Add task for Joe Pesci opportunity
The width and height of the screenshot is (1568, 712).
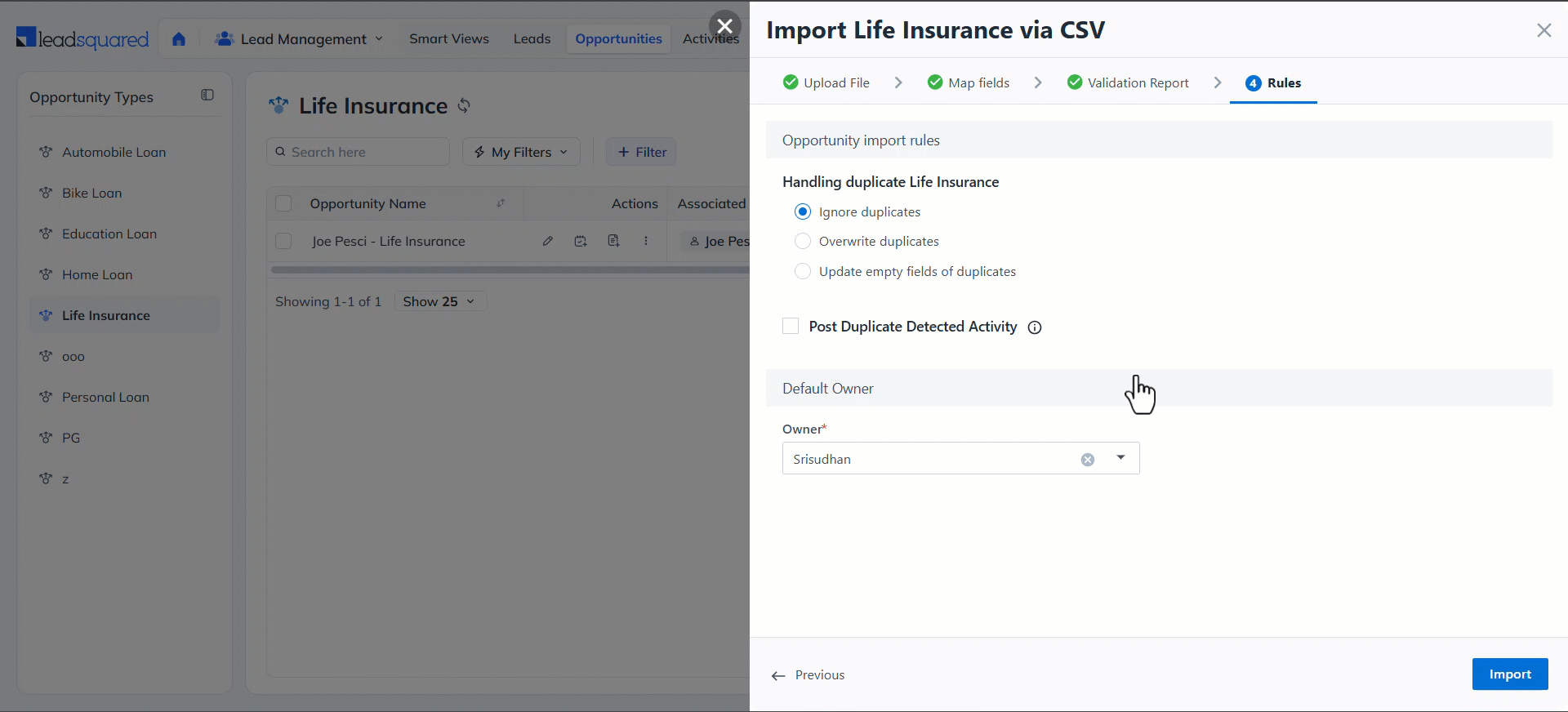[x=581, y=241]
